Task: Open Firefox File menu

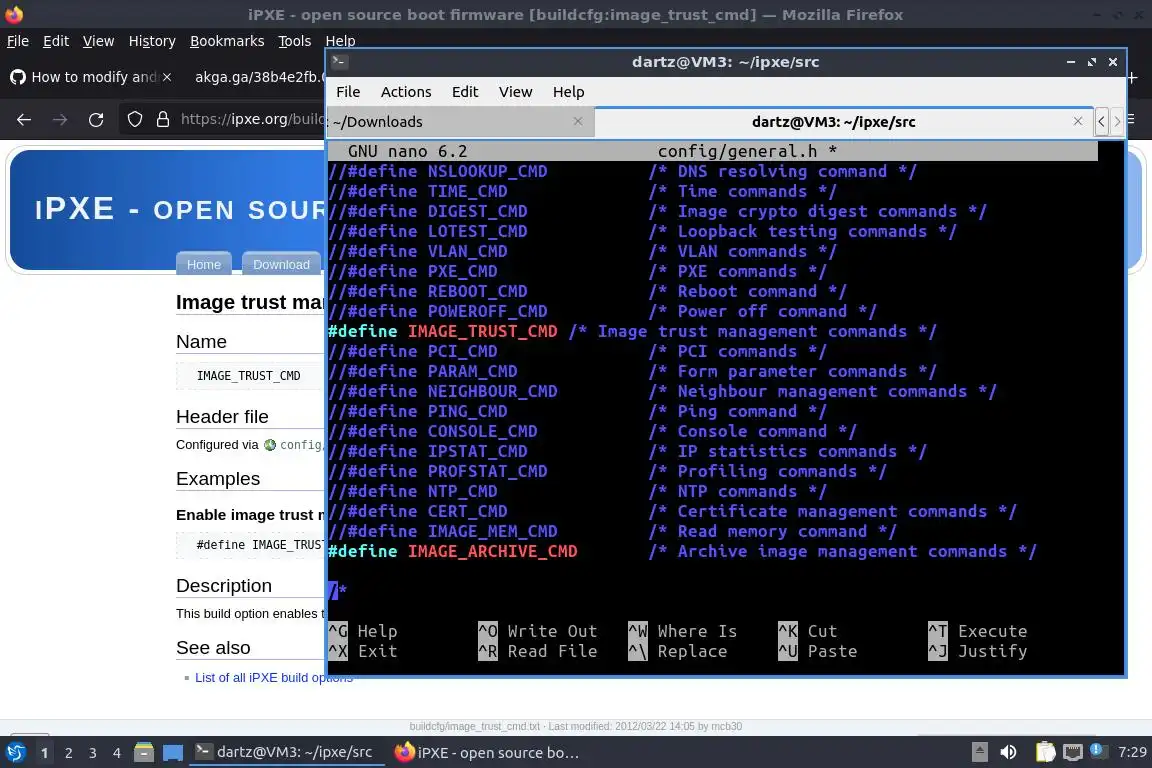Action: point(18,41)
